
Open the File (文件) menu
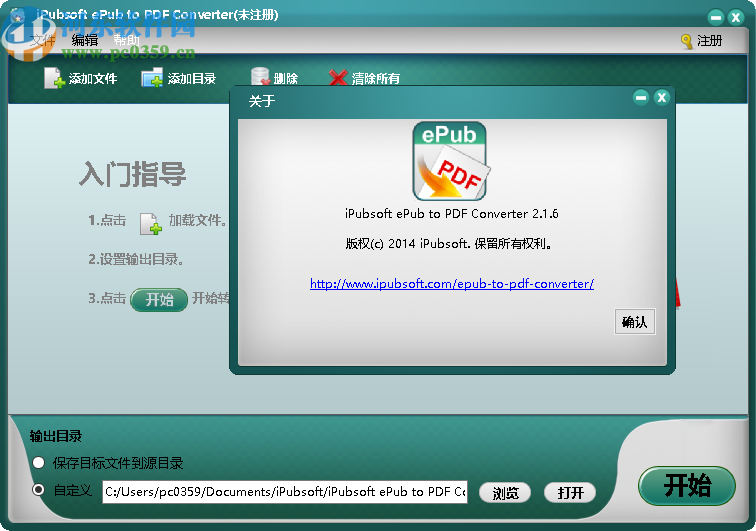pos(43,40)
